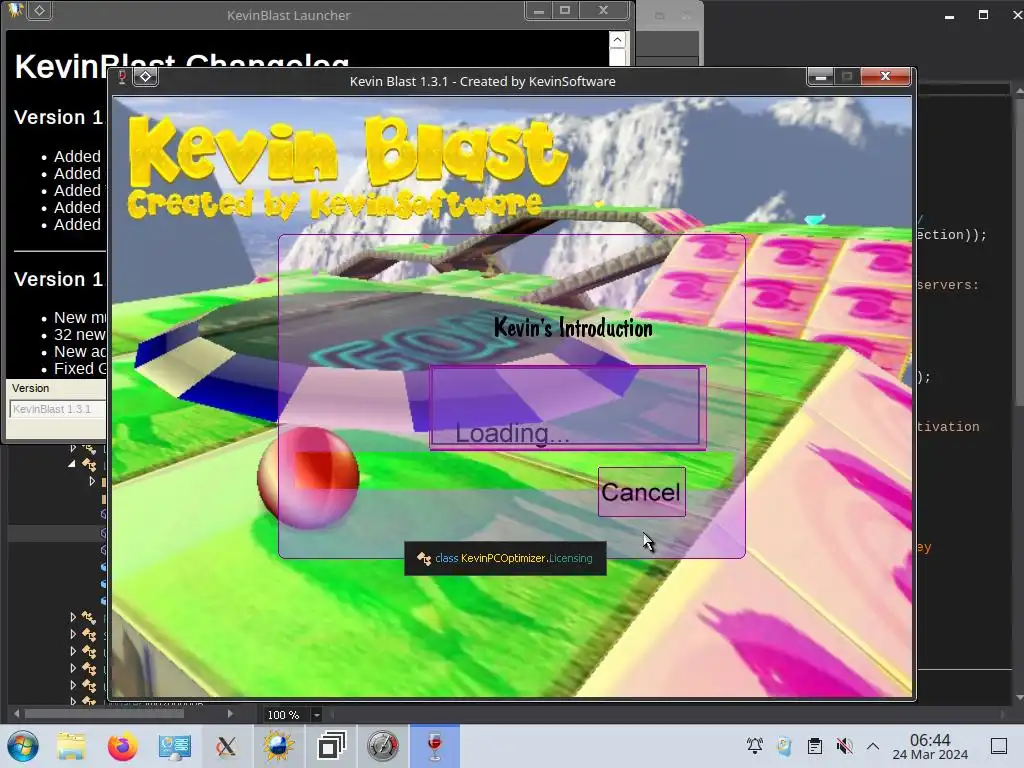Click the speedometer gauge taskbar icon
The image size is (1024, 768).
click(383, 746)
